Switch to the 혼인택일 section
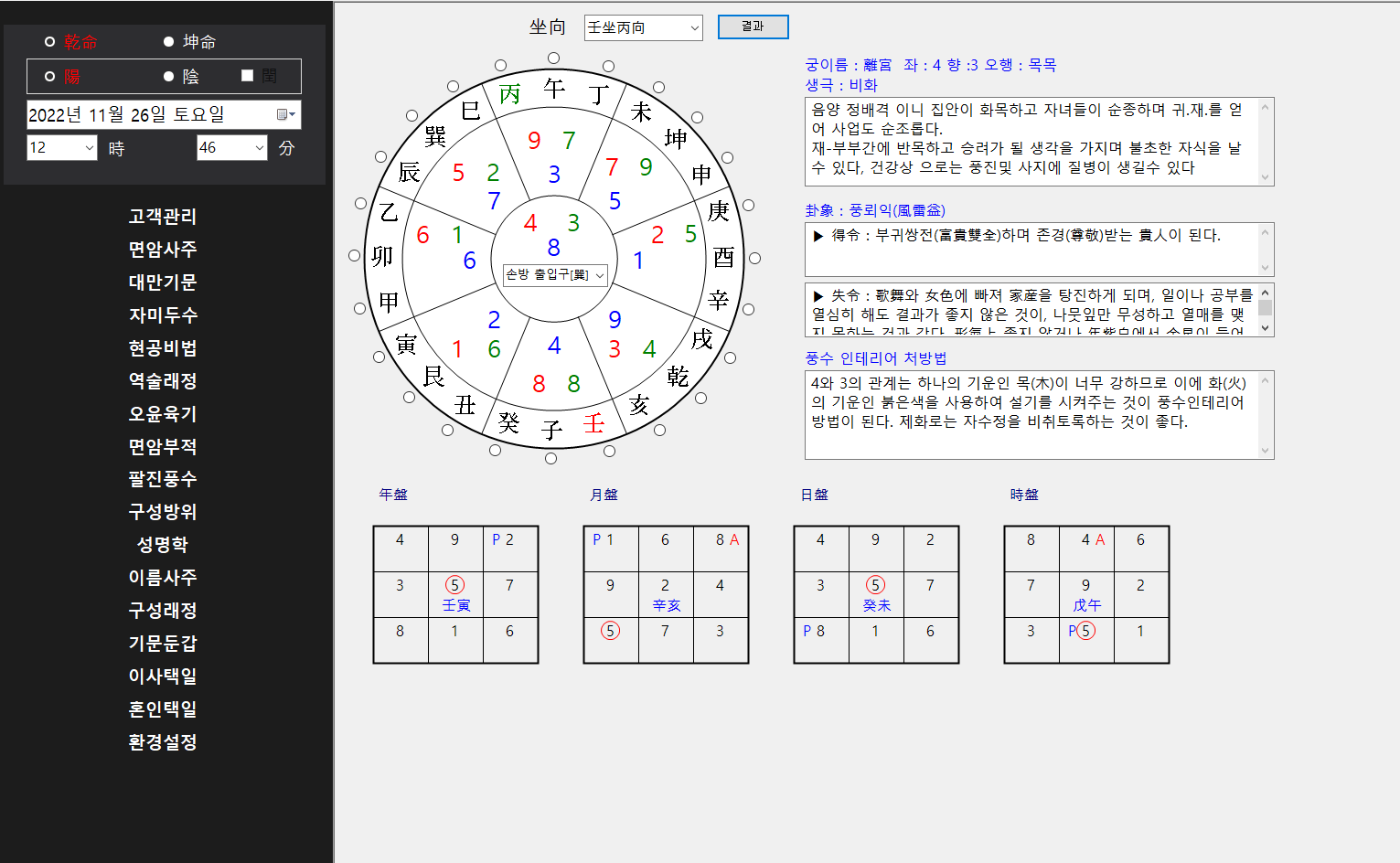This screenshot has width=1400, height=863. (163, 709)
